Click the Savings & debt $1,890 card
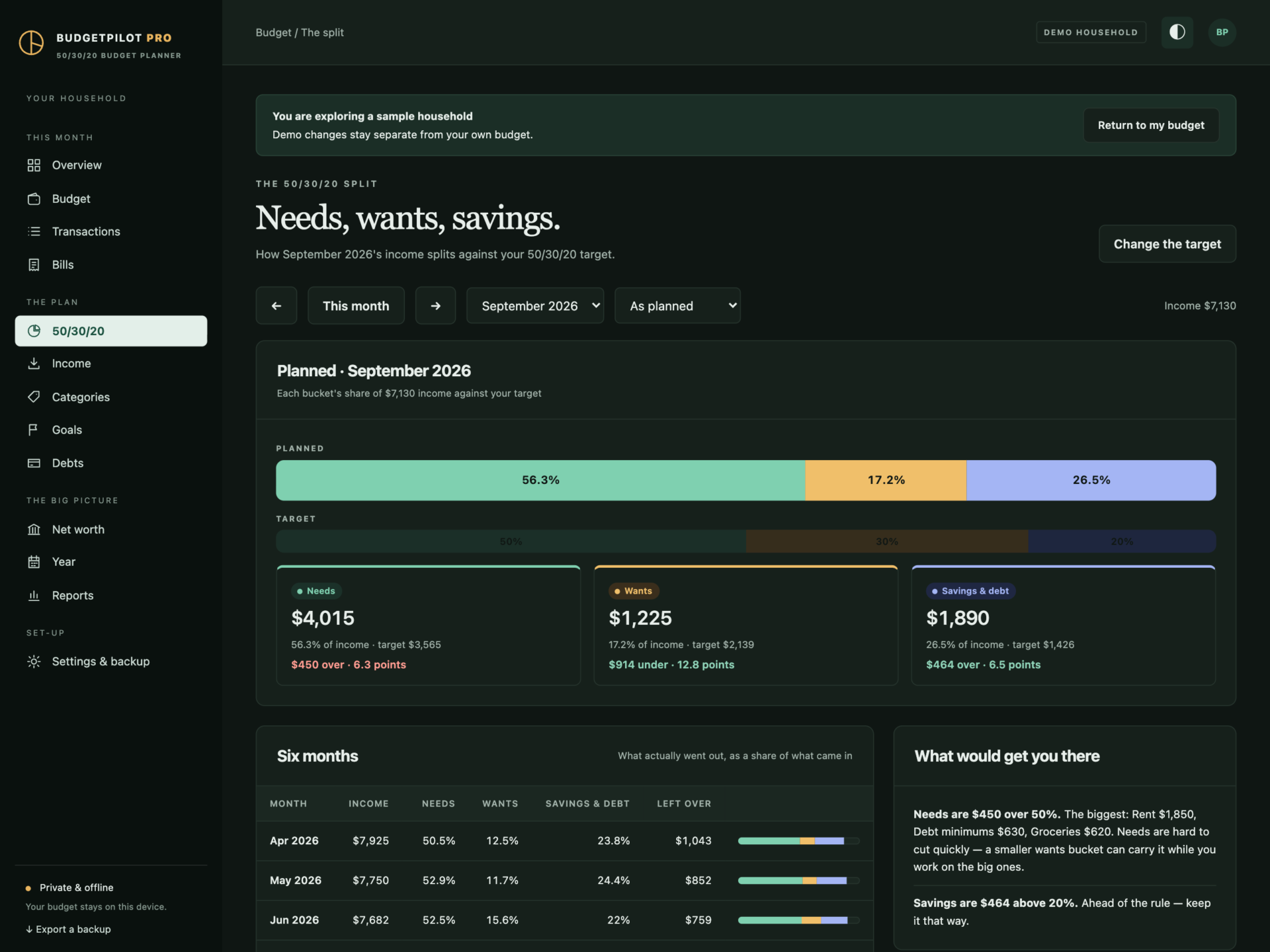The width and height of the screenshot is (1270, 952). point(1064,625)
